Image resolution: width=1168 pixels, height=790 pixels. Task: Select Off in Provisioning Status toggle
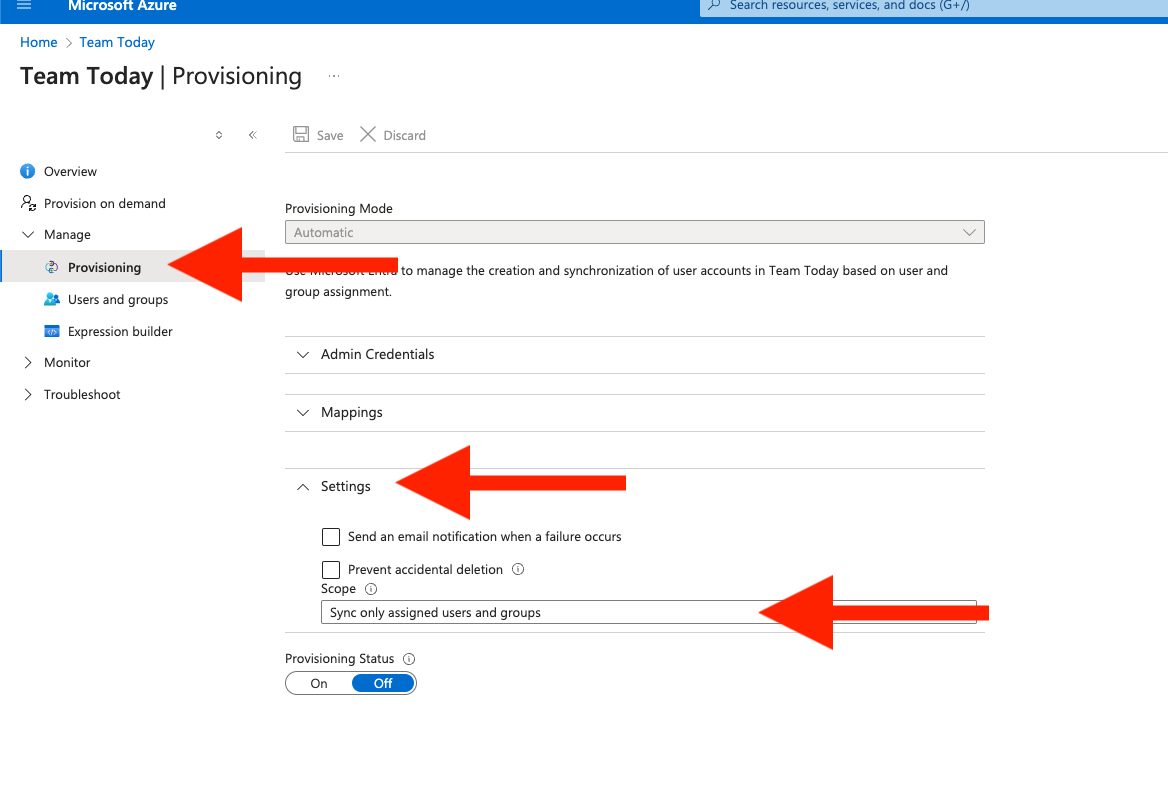click(383, 684)
